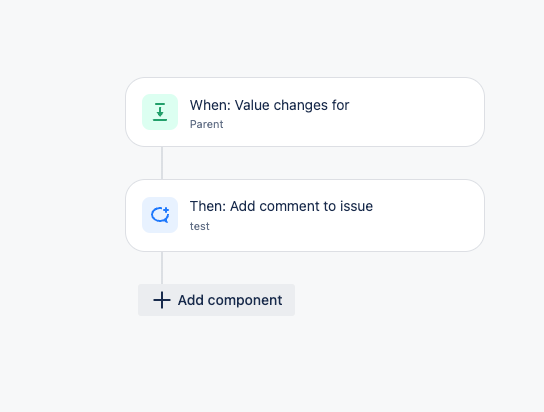Select the downward arrow glyph in the trigger icon
The height and width of the screenshot is (412, 544).
click(x=160, y=112)
